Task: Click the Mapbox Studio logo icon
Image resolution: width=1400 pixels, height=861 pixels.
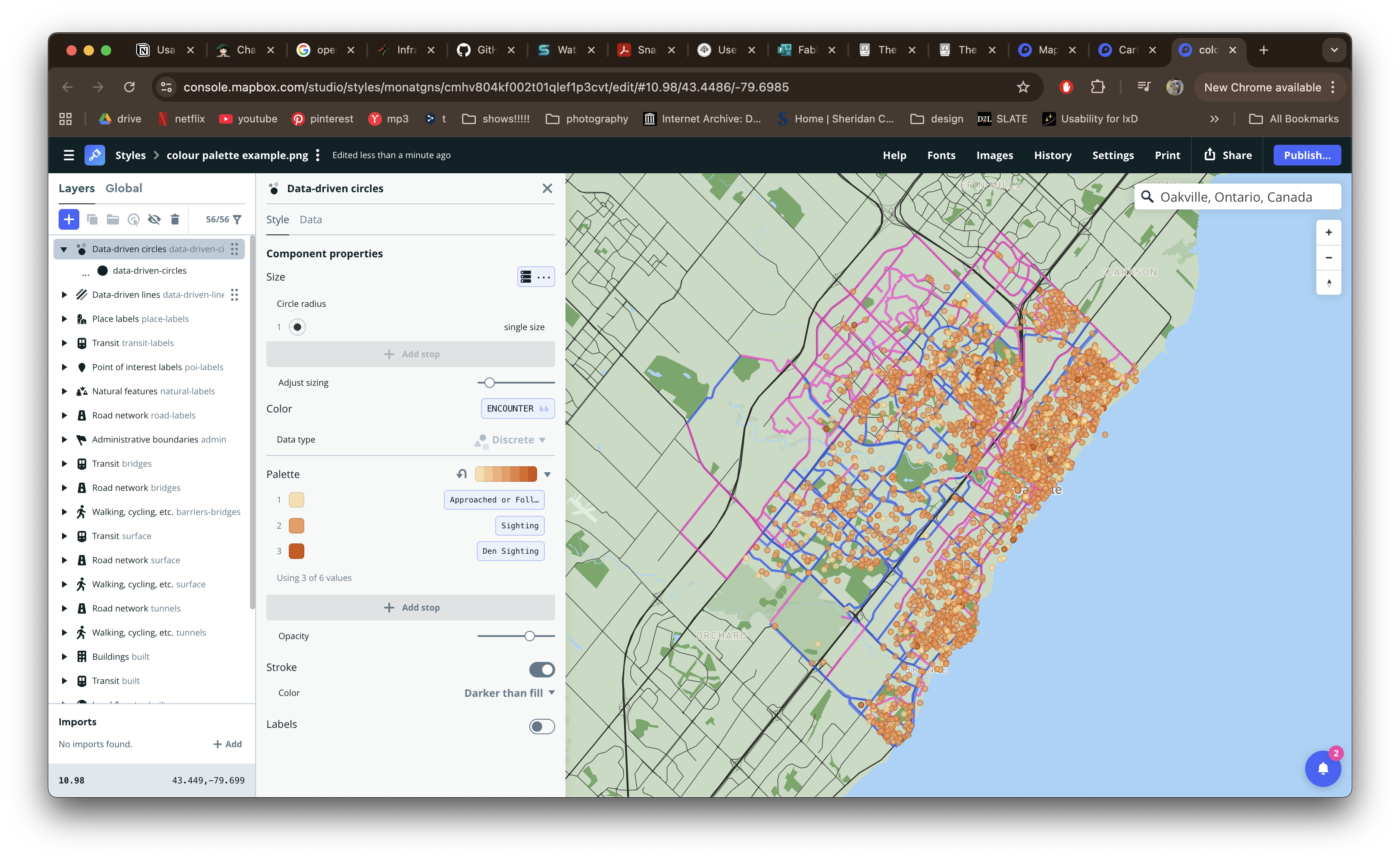Action: pos(94,155)
